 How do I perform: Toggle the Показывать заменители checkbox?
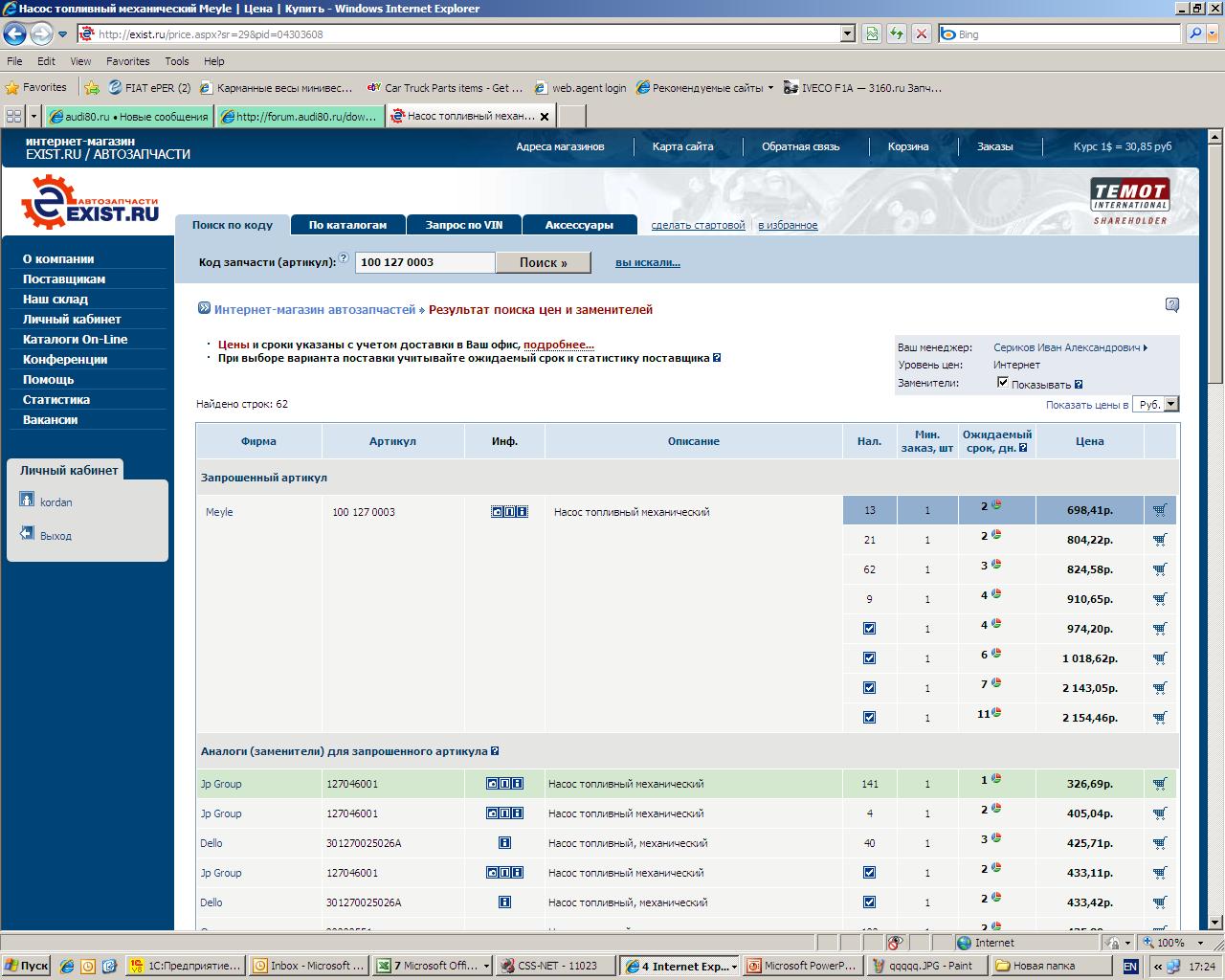pyautogui.click(x=1003, y=383)
